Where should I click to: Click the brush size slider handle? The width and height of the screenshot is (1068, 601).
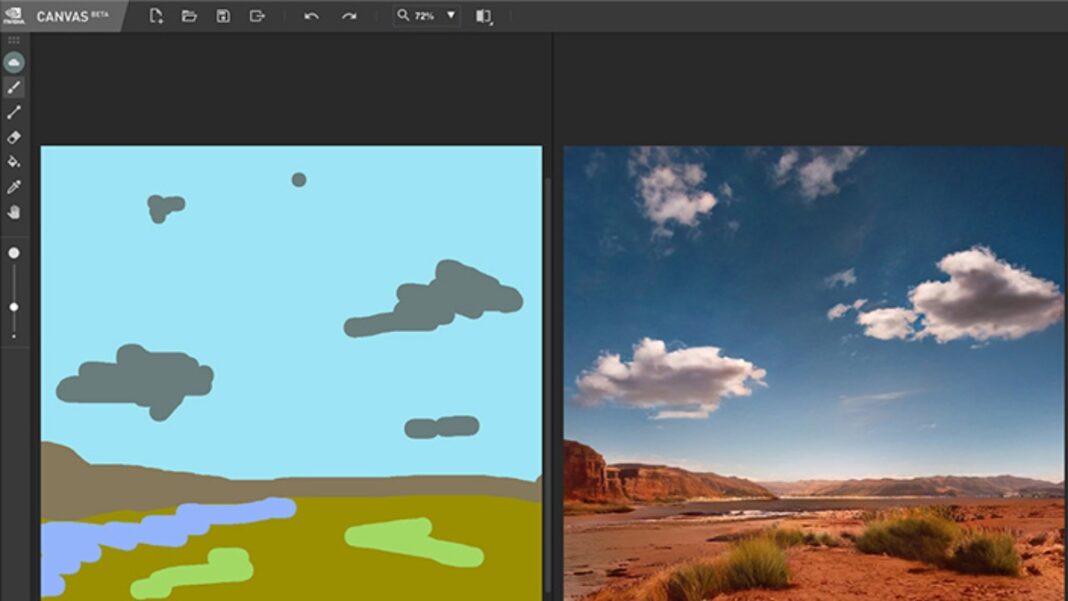14,306
